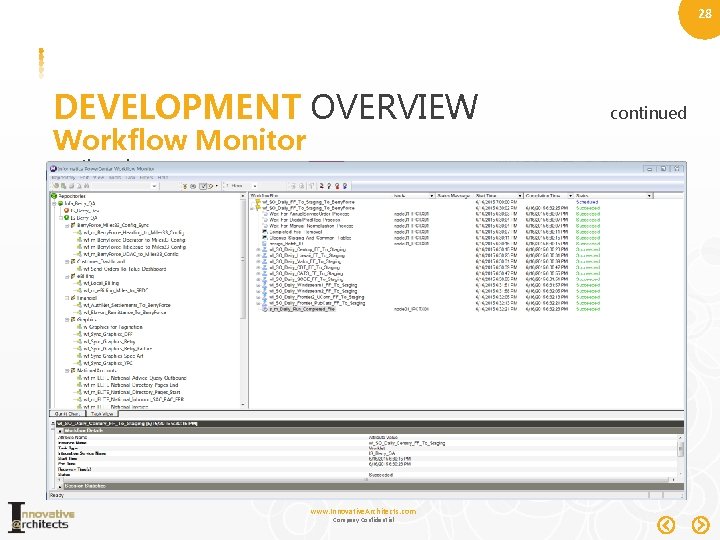Click the session icon beside s_m_Daily_Run_Completed_File
This screenshot has height=540, width=720.
265,309
